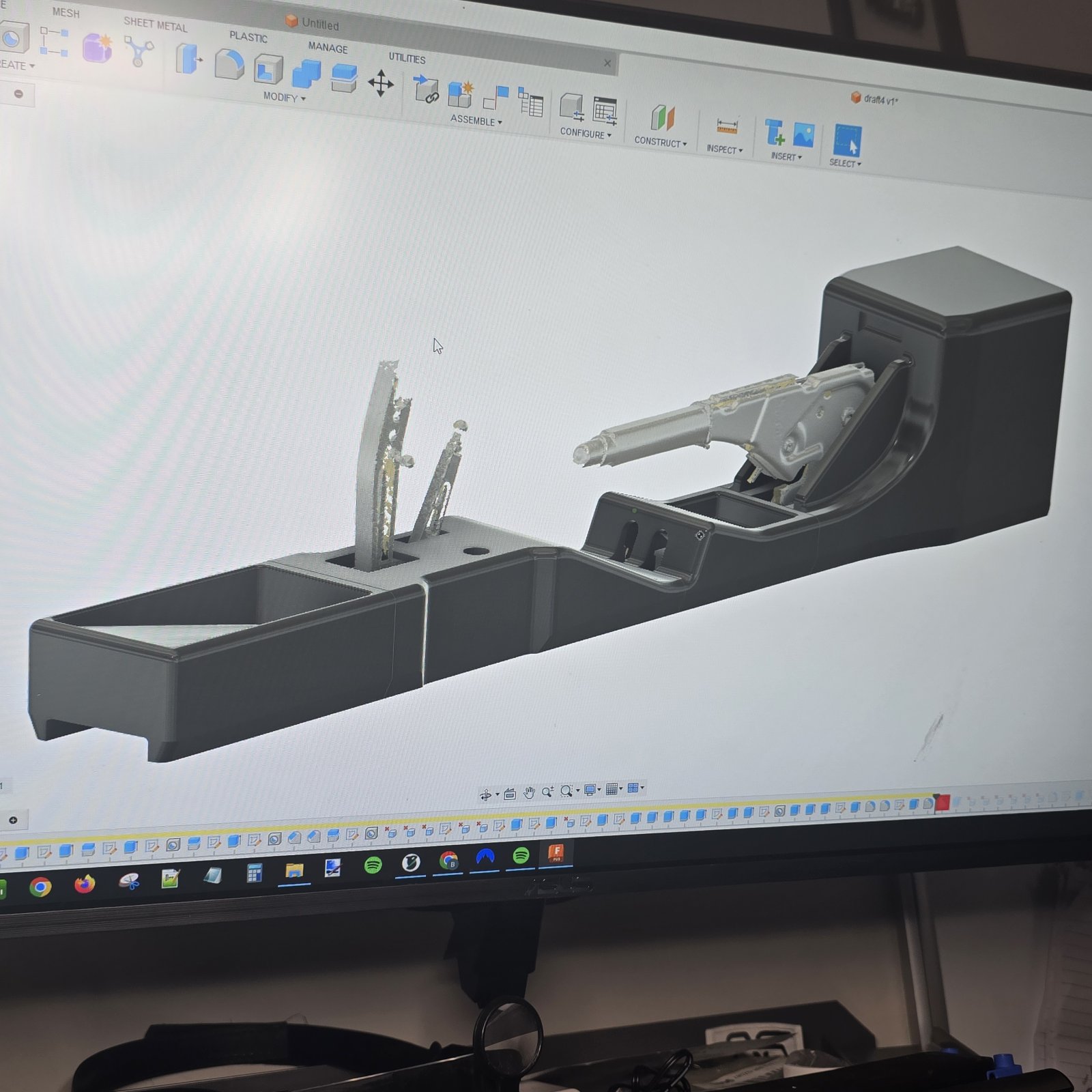The height and width of the screenshot is (1092, 1092).
Task: Collapse the browser panel minus button
Action: coord(18,94)
